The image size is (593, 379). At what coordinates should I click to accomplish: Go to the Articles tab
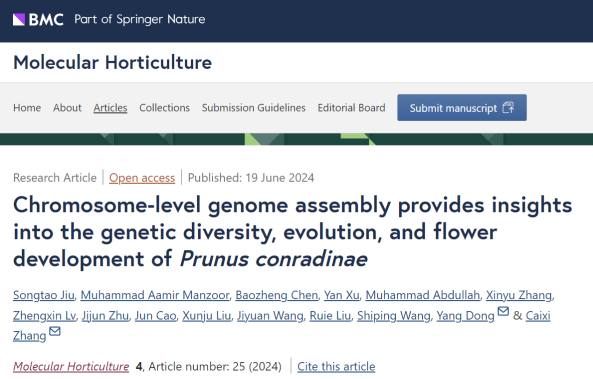(110, 108)
